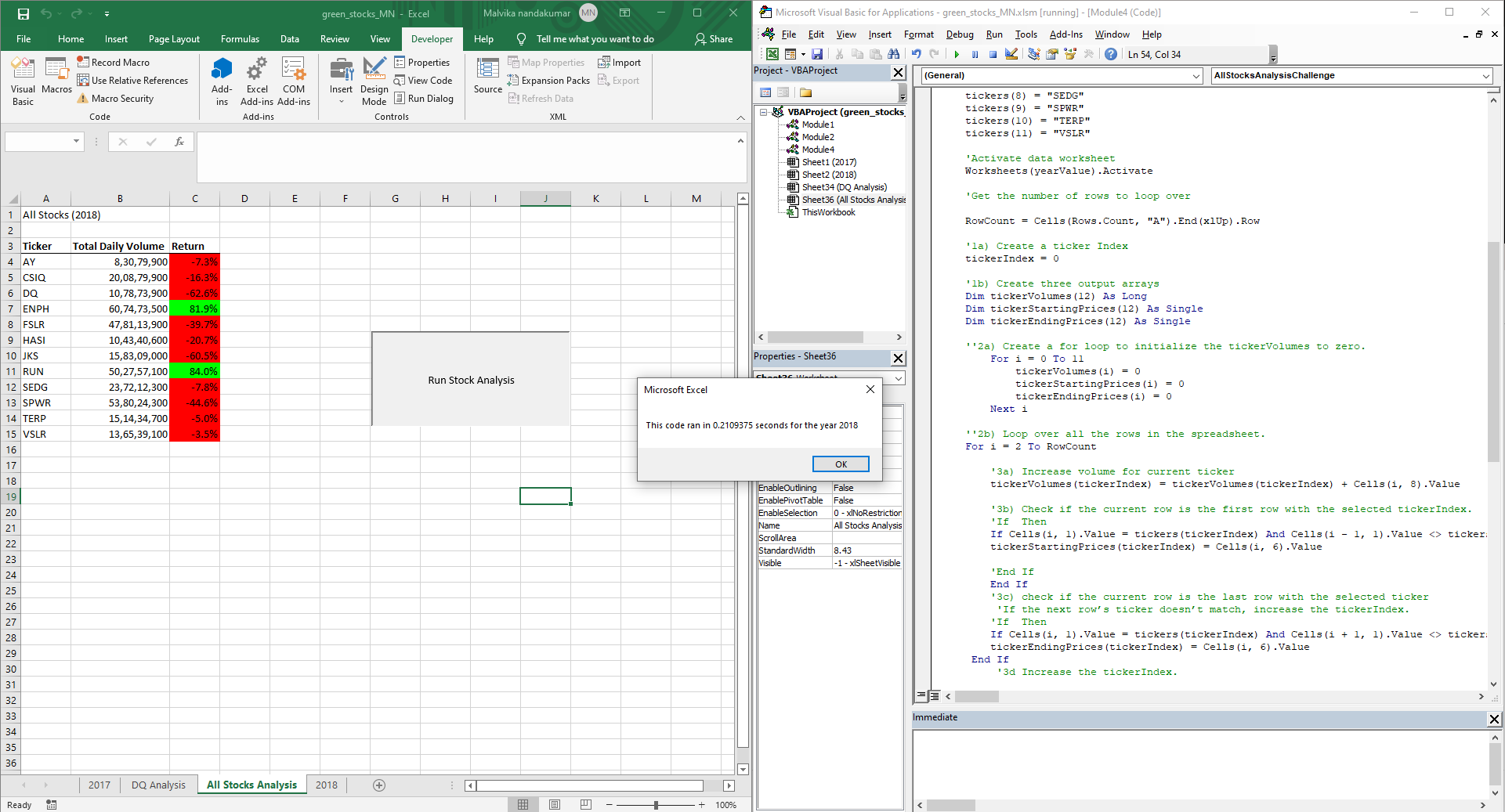Adjust the zoom slider in Excel status bar
Screen dimensions: 1505x812
pos(656,805)
